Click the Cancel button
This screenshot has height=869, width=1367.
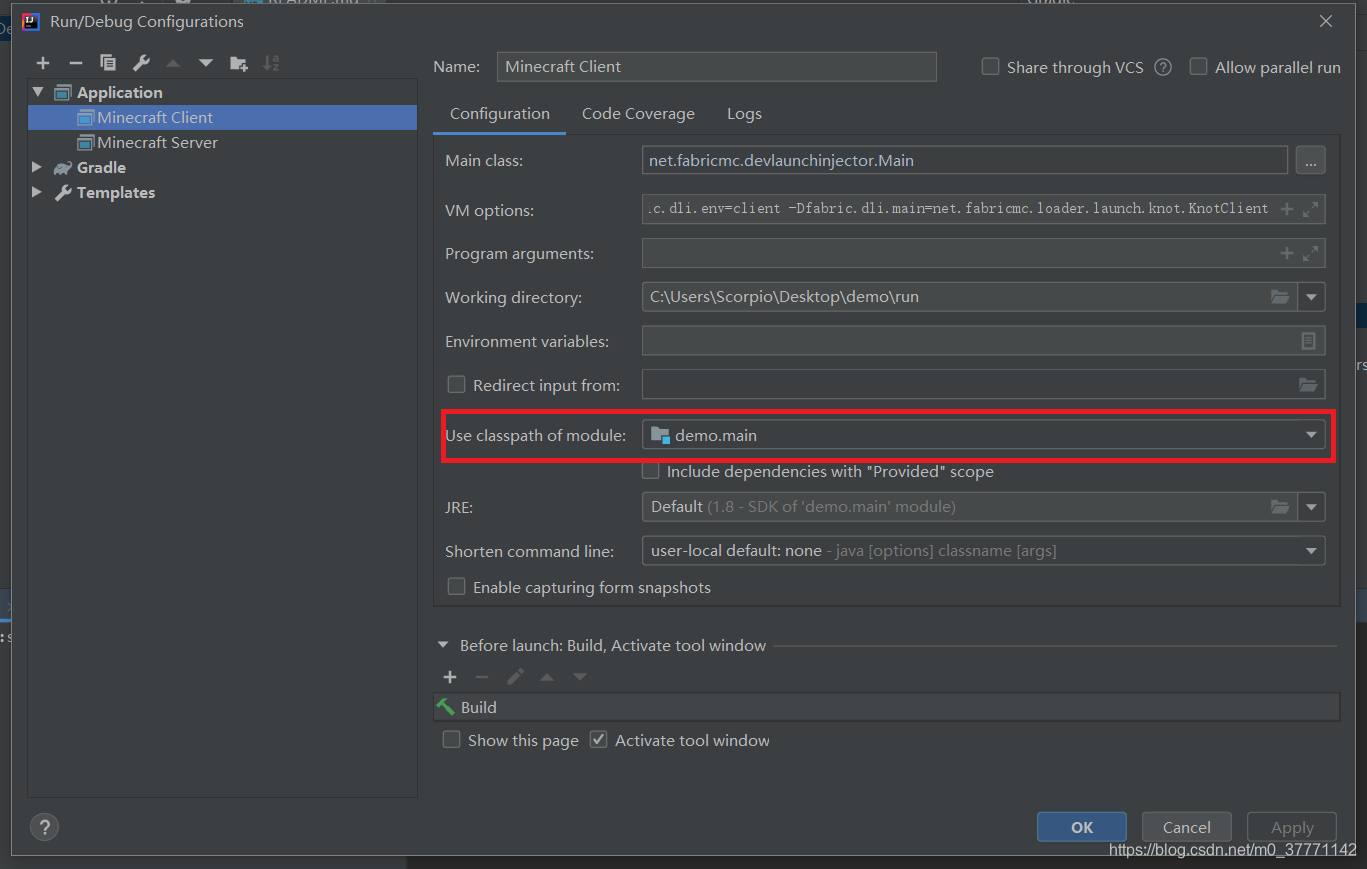[x=1187, y=827]
